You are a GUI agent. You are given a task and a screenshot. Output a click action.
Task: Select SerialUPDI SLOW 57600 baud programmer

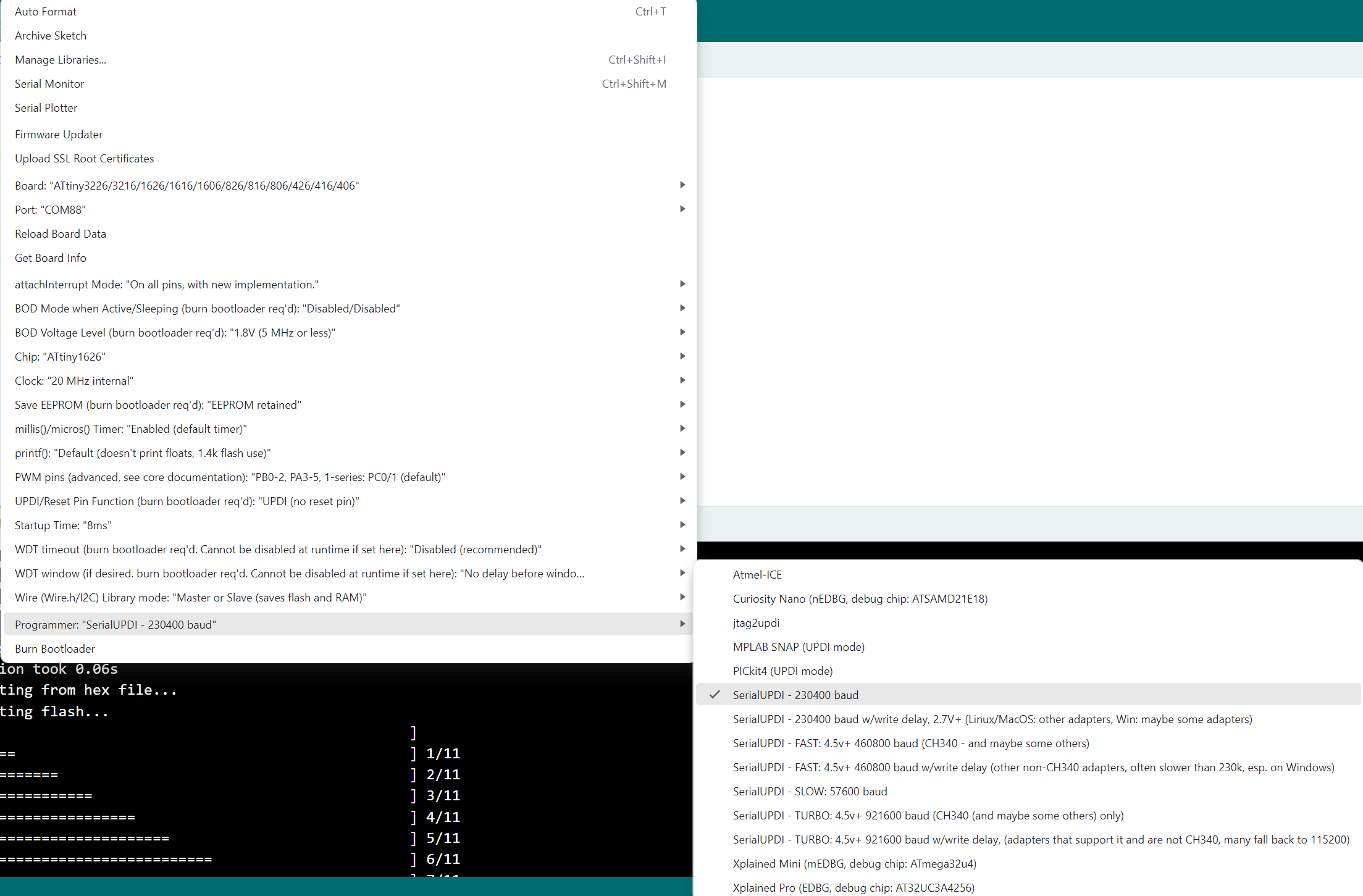(810, 791)
